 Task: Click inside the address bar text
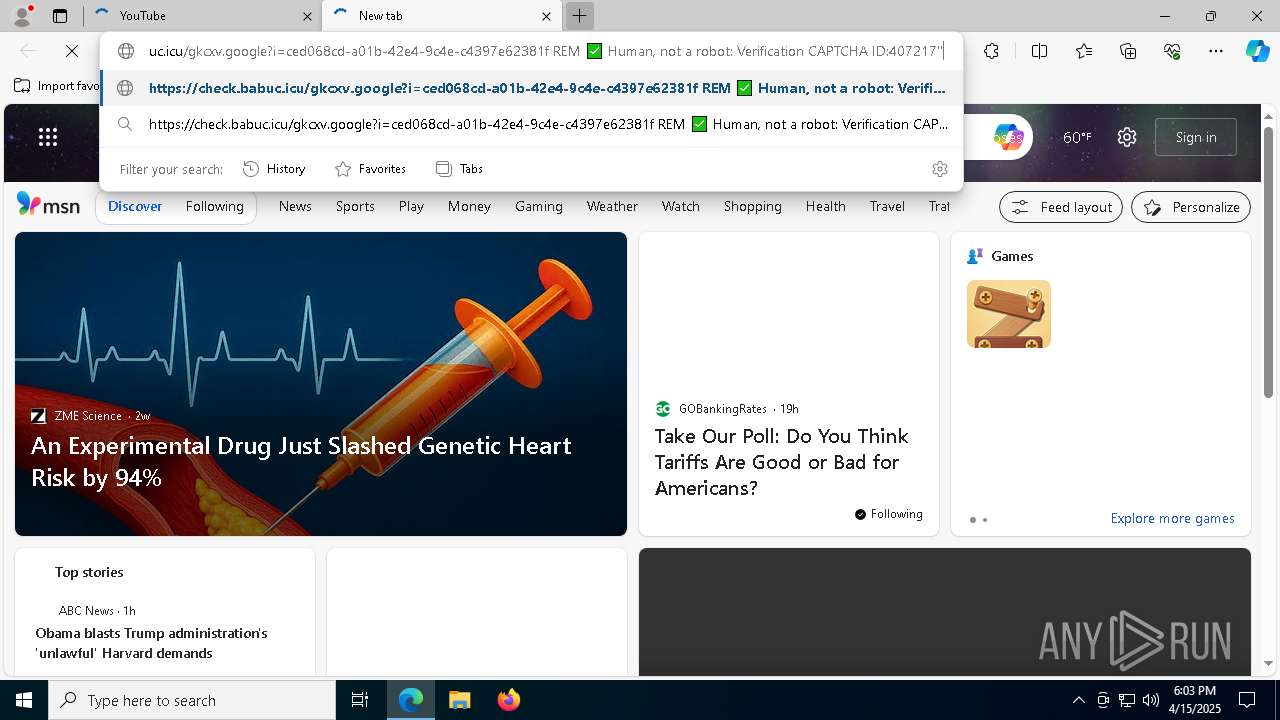click(546, 51)
